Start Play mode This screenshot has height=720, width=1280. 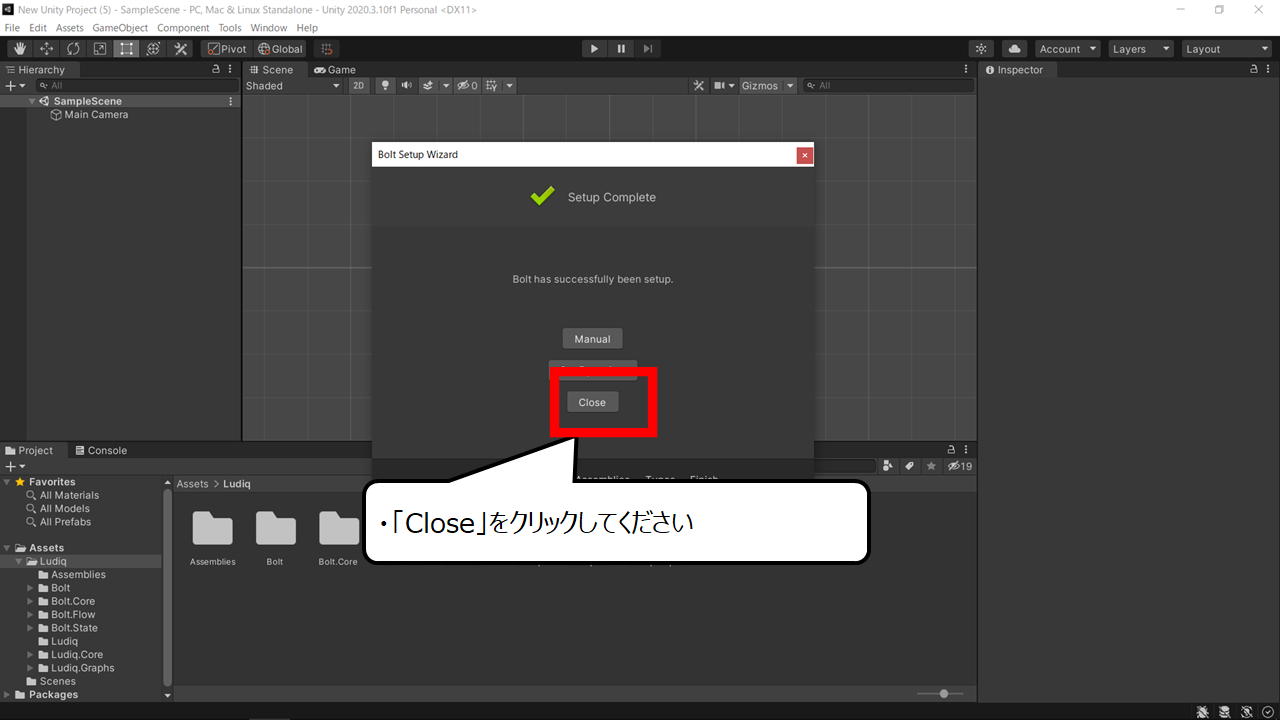(594, 49)
